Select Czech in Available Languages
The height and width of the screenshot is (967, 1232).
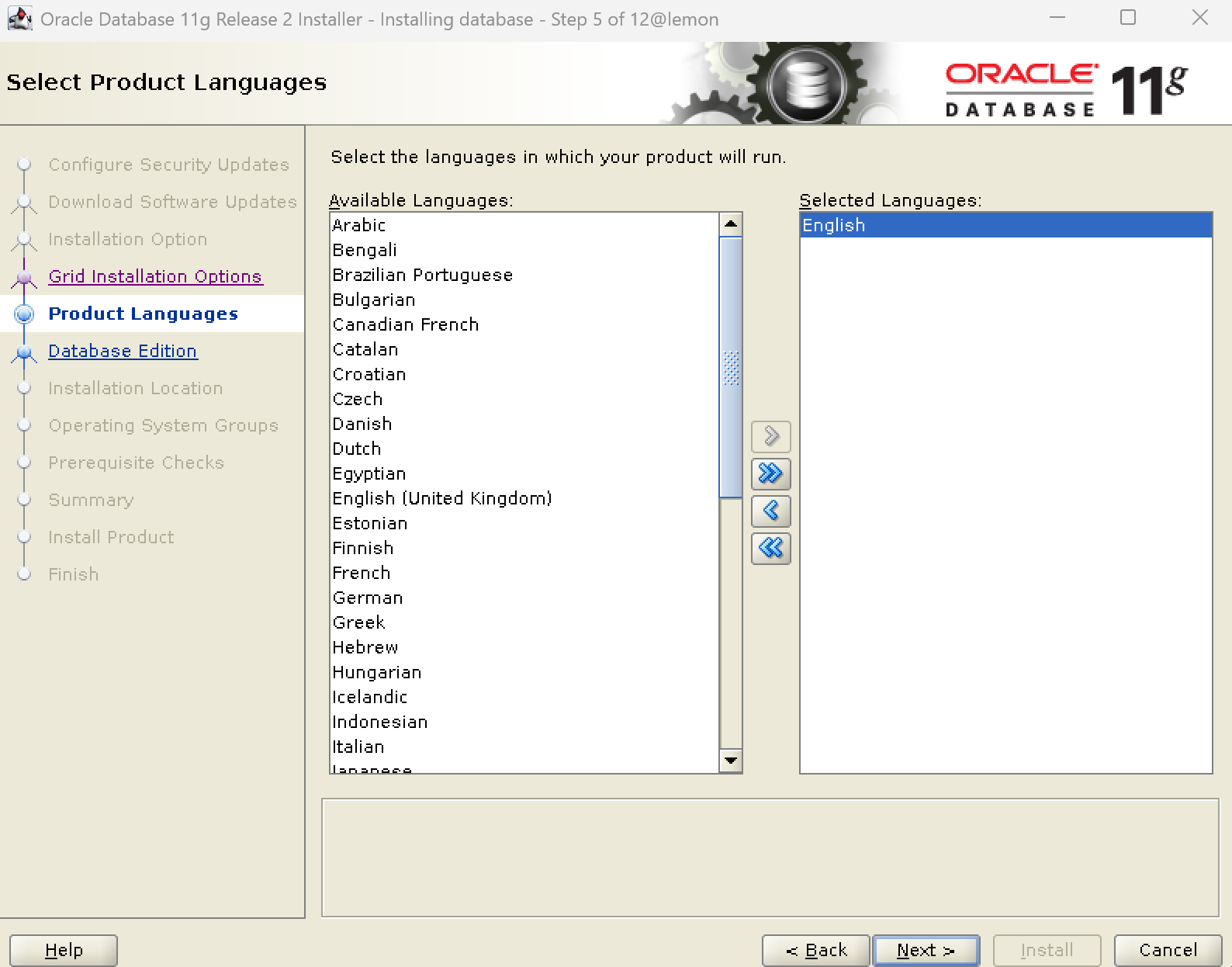[524, 399]
